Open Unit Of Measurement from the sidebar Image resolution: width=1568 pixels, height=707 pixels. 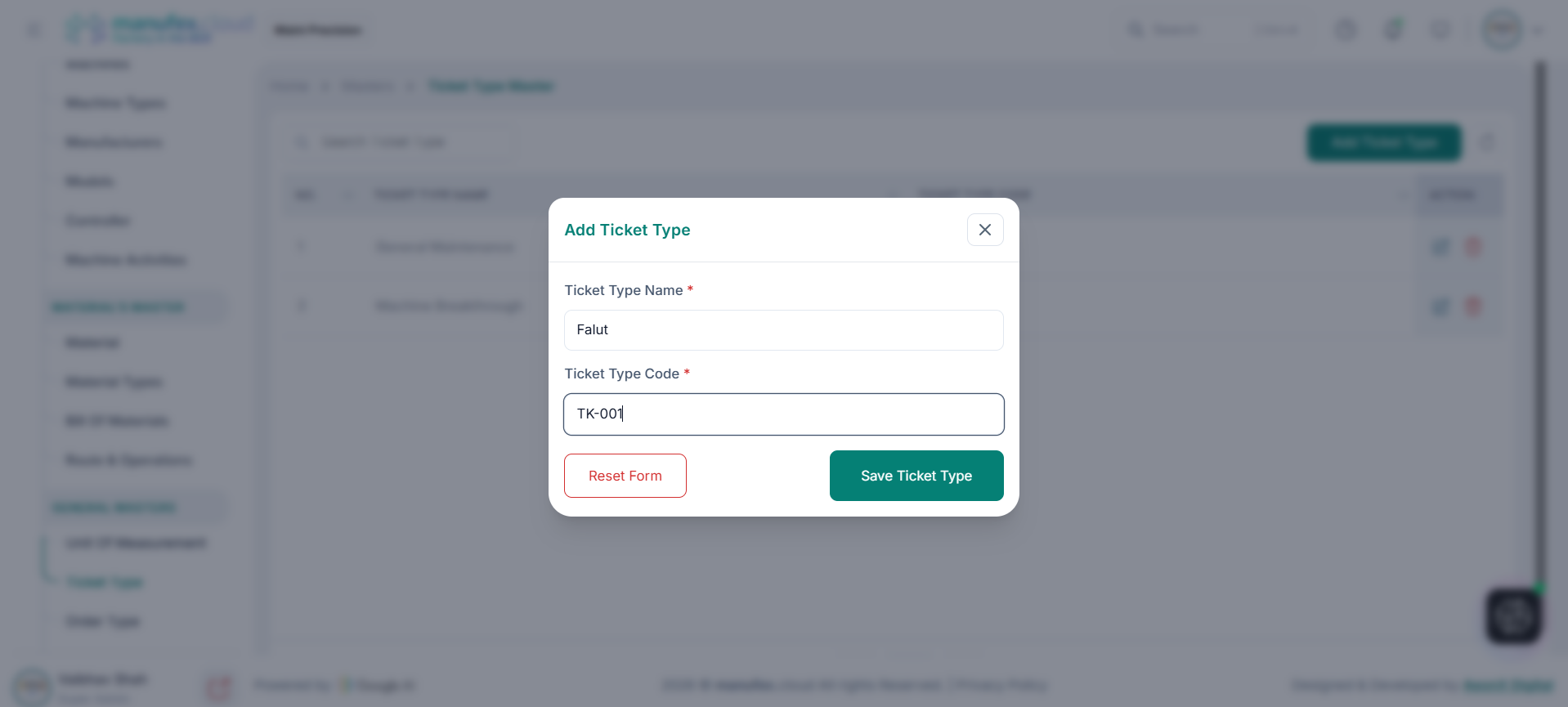pos(136,543)
